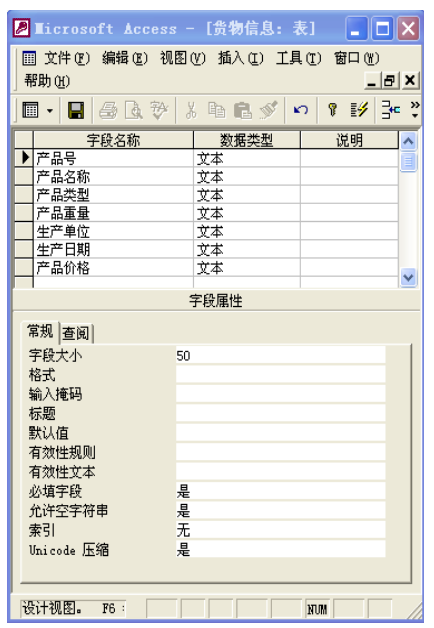Click the 标题 property input
This screenshot has height=628, width=434.
[x=281, y=413]
